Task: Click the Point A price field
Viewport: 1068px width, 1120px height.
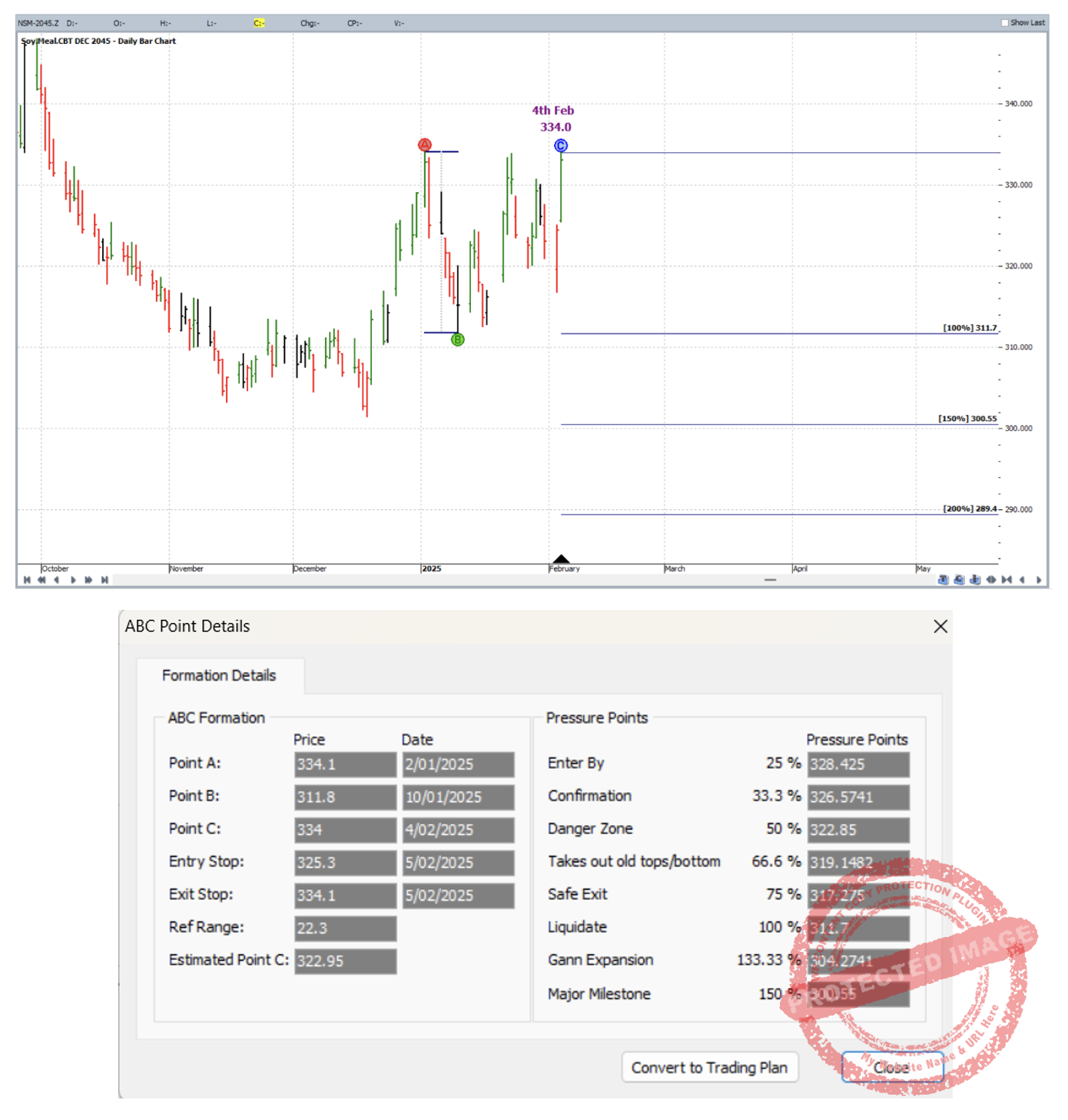Action: pyautogui.click(x=345, y=764)
